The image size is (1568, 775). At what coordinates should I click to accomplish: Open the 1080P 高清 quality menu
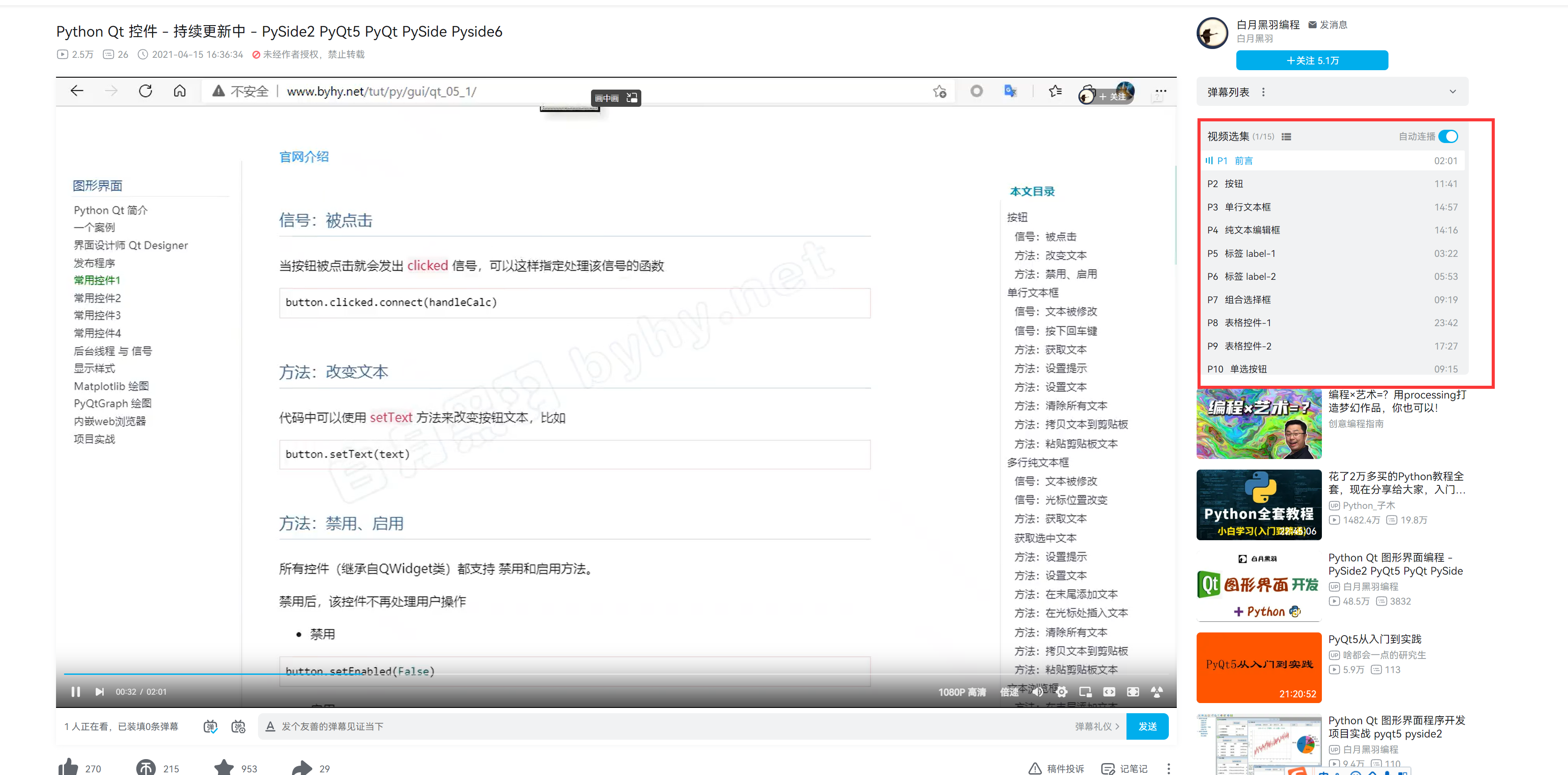(962, 692)
